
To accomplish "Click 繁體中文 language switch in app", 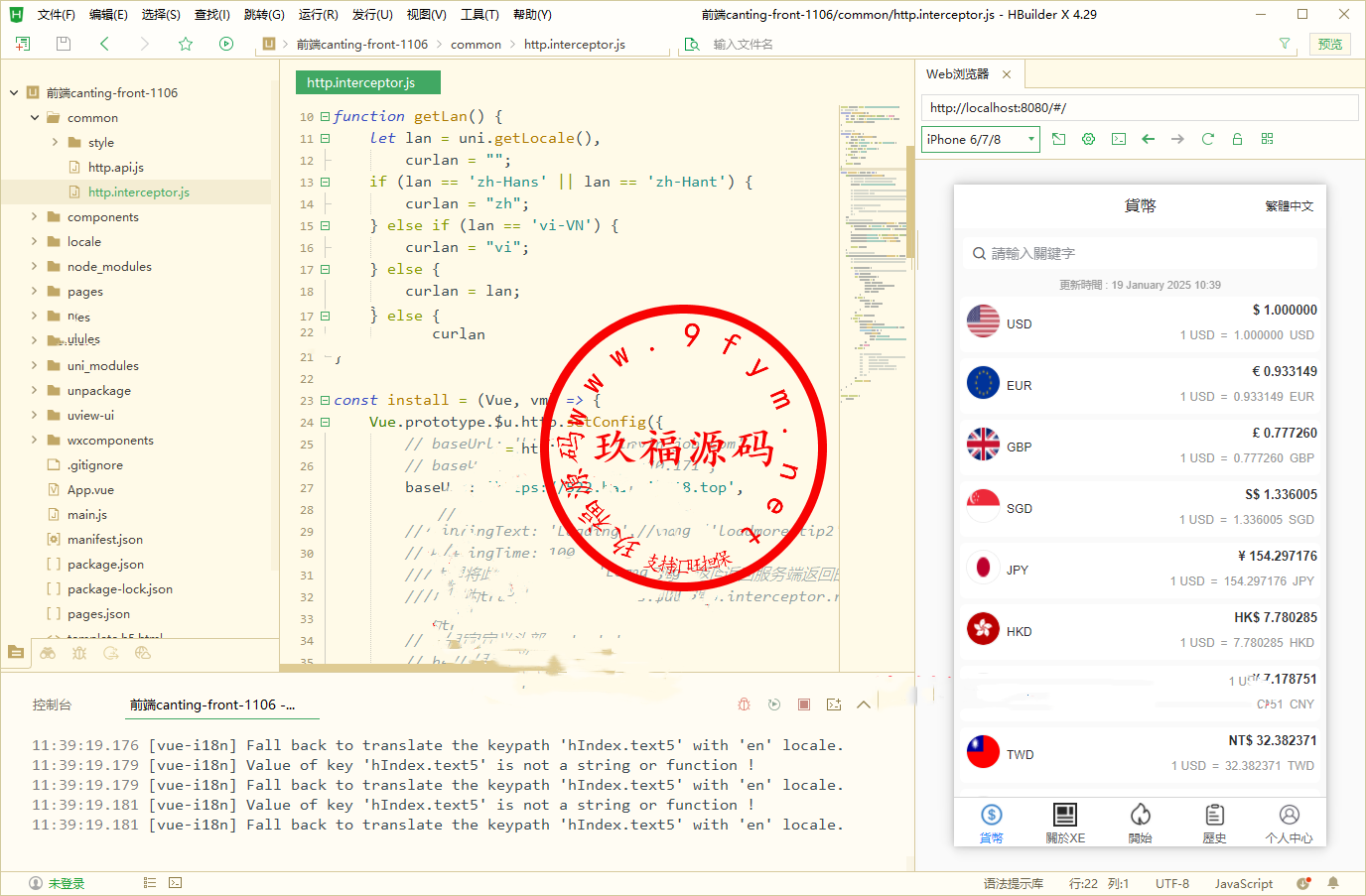I will click(1289, 206).
